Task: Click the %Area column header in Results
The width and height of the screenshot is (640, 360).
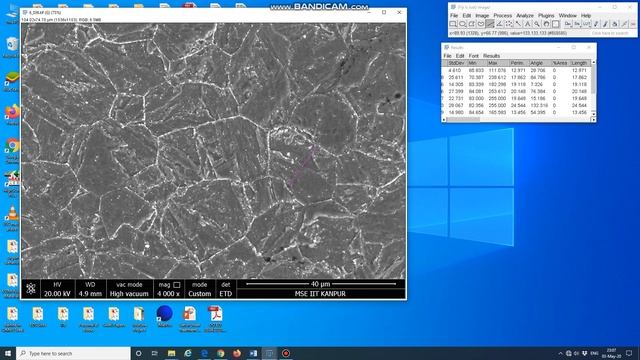Action: (x=559, y=63)
